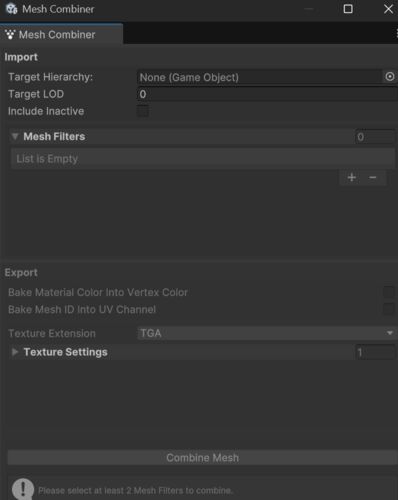Toggle Bake Mesh ID Into UV Channel
Image resolution: width=398 pixels, height=500 pixels.
coord(389,309)
